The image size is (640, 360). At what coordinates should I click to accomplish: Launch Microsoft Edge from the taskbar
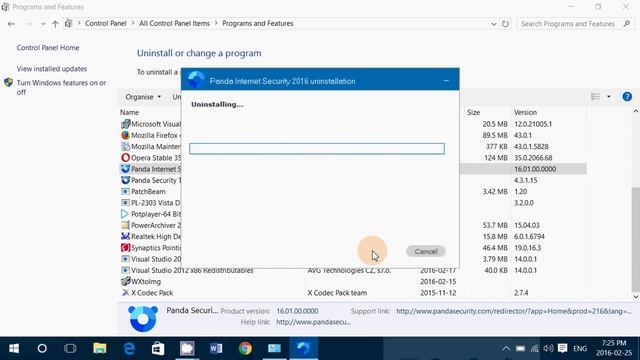pyautogui.click(x=129, y=348)
